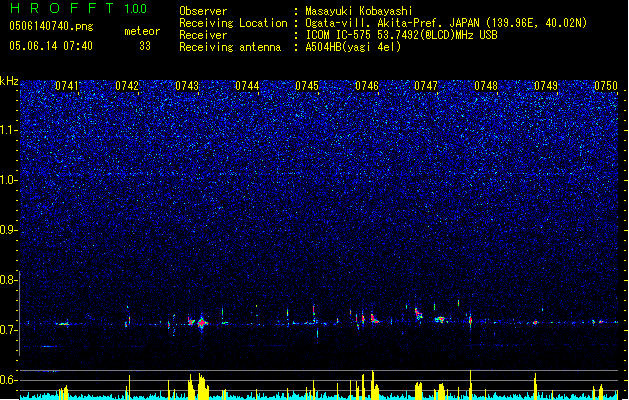Screen dimensions: 629x400
Task: Click the date stamp 05.06.14 07:40
Action: pos(51,46)
